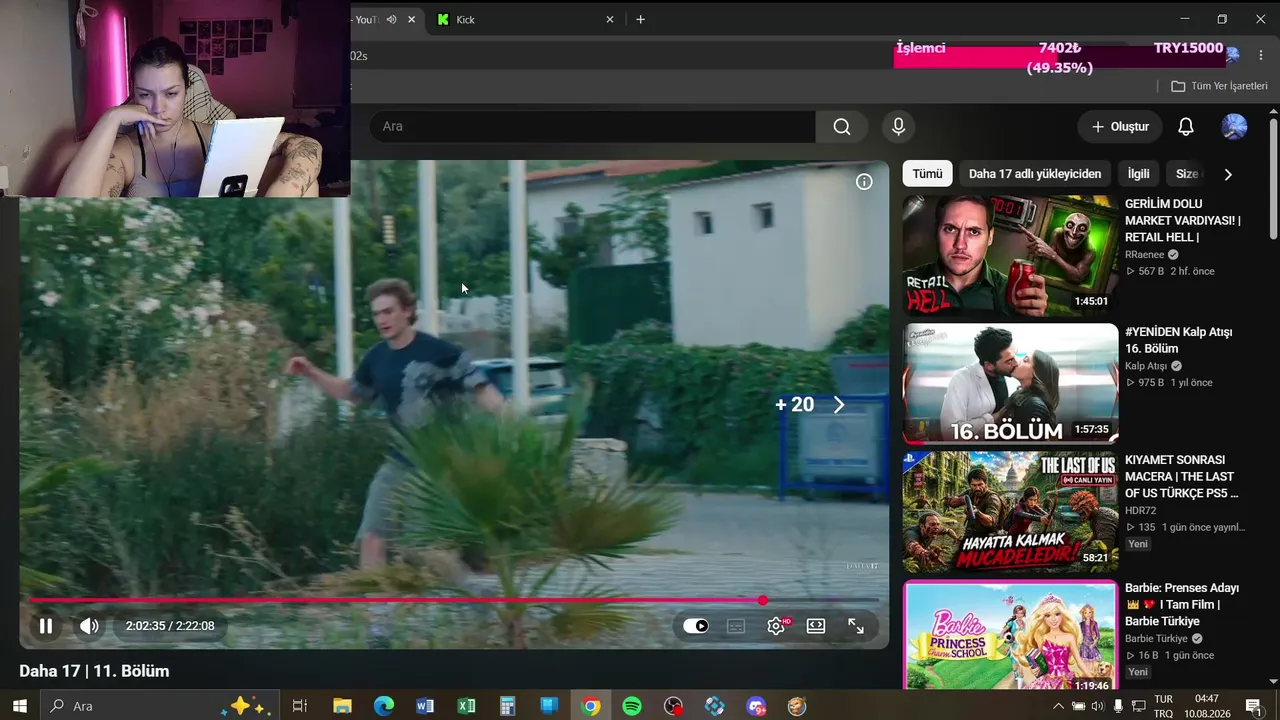Select the Tümü filter chip
Image resolution: width=1280 pixels, height=720 pixels.
tap(927, 174)
